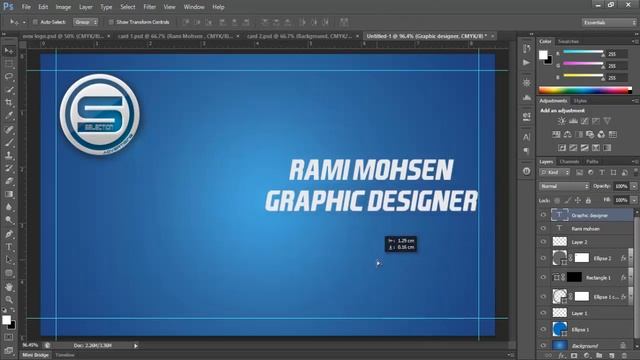Viewport: 640px width, 360px height.
Task: Add a Brightness/Contrast adjustment
Action: 562,121
